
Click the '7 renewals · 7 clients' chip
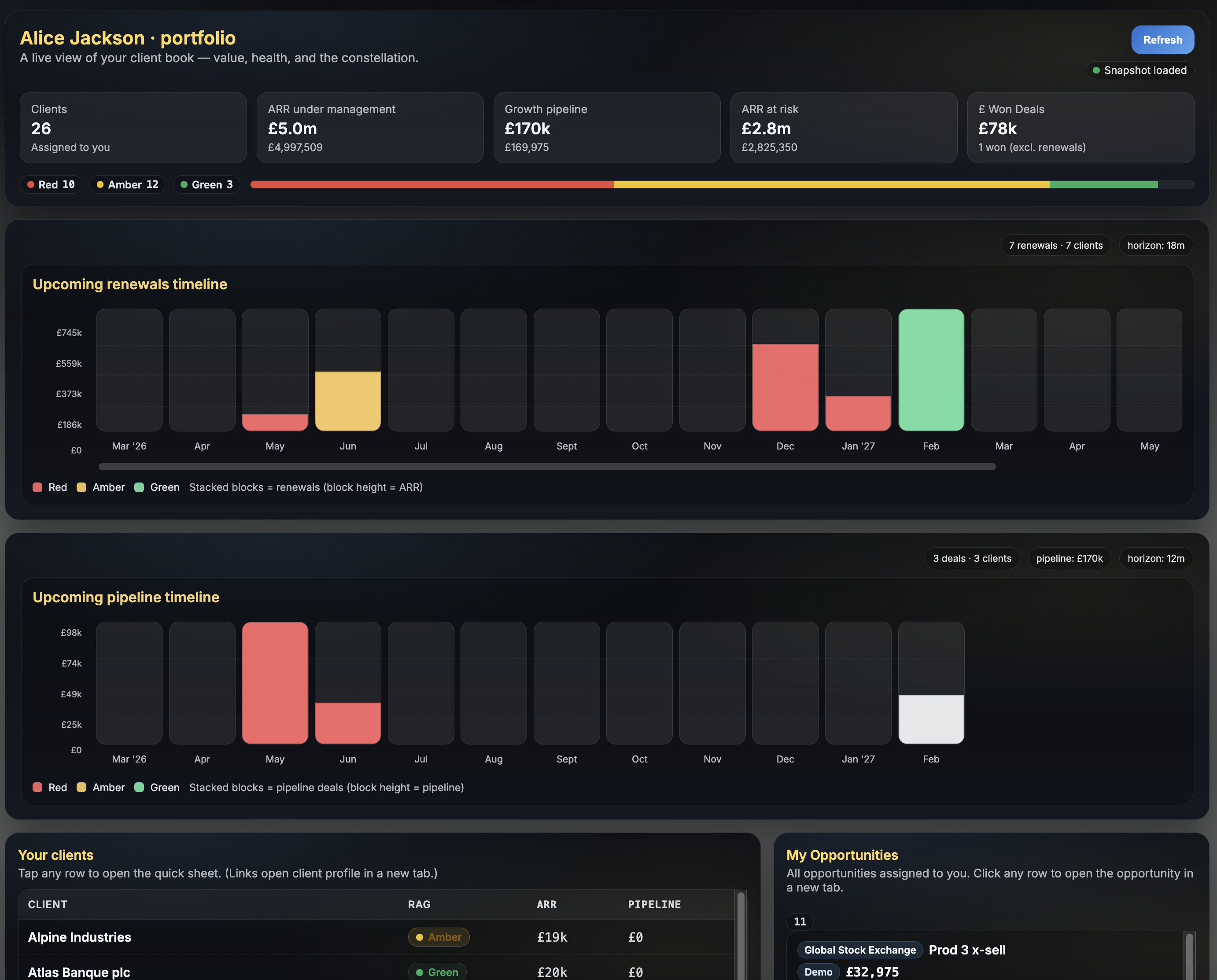pyautogui.click(x=1055, y=245)
